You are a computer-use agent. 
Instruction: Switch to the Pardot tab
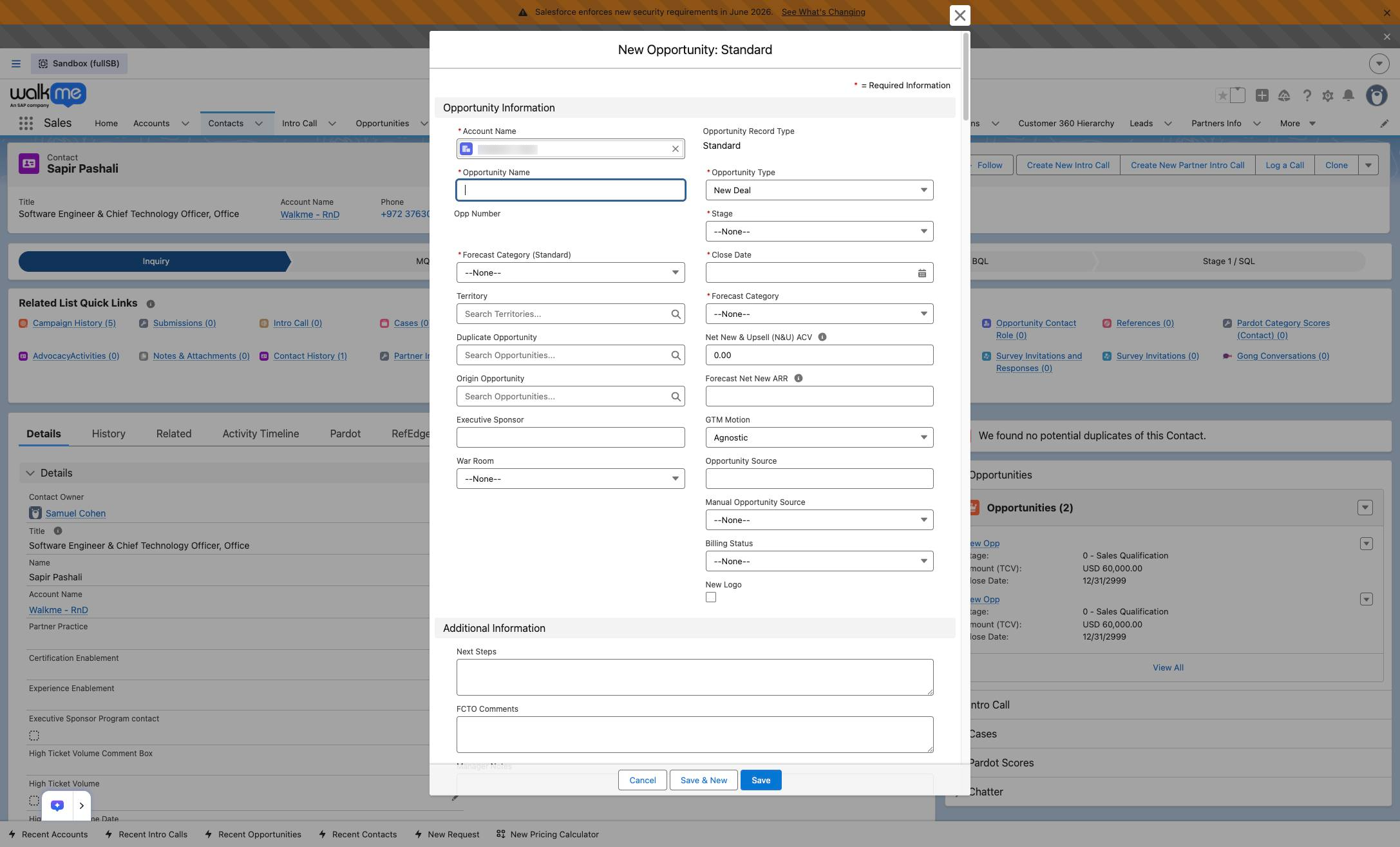tap(345, 433)
